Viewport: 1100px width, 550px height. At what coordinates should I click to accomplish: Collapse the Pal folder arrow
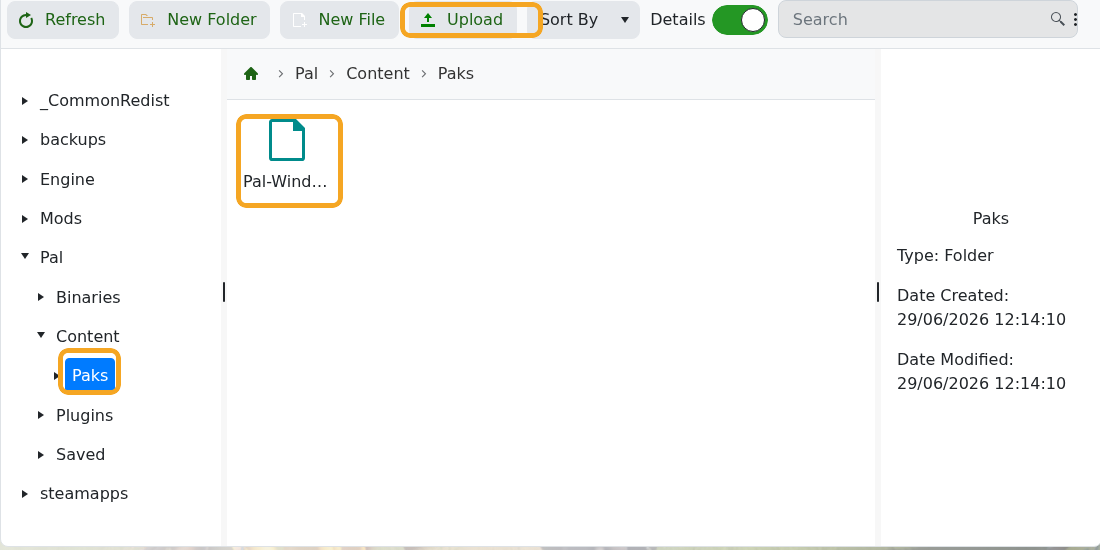(25, 257)
